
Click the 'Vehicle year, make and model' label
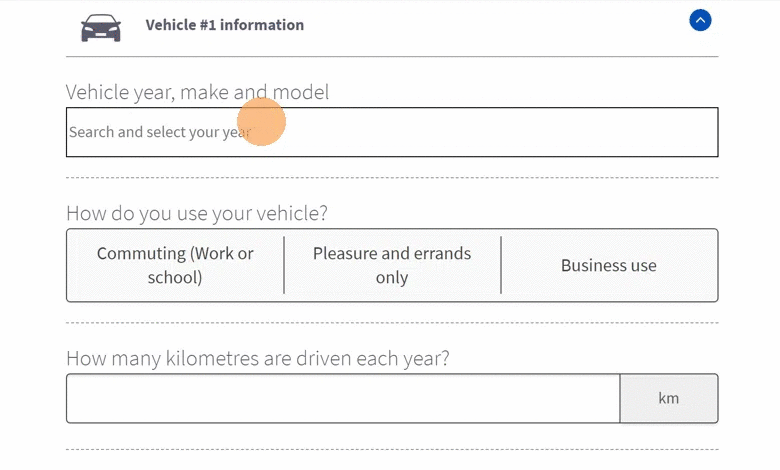tap(197, 92)
